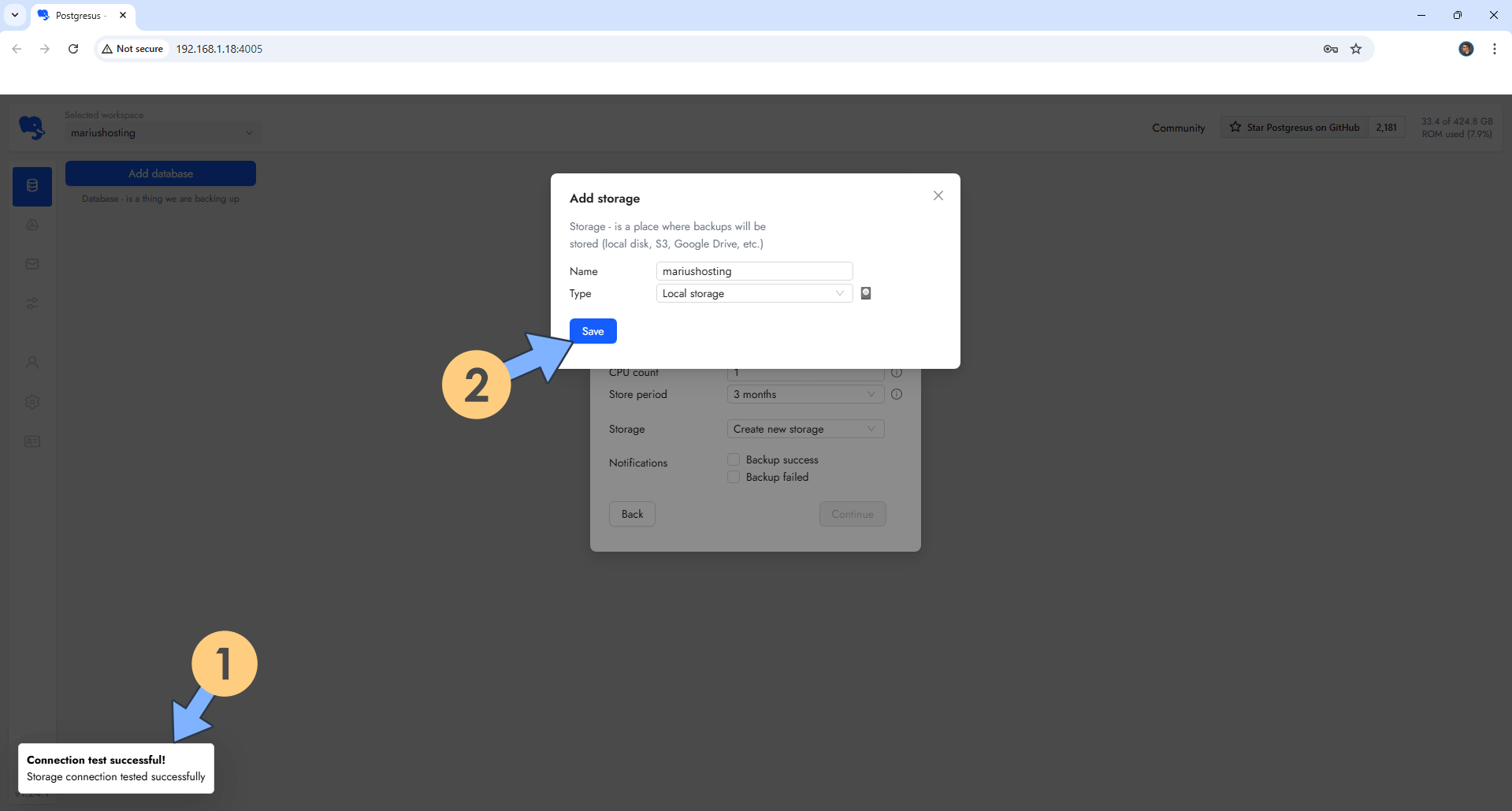Click the ID card sidebar icon
This screenshot has height=811, width=1512.
[32, 441]
